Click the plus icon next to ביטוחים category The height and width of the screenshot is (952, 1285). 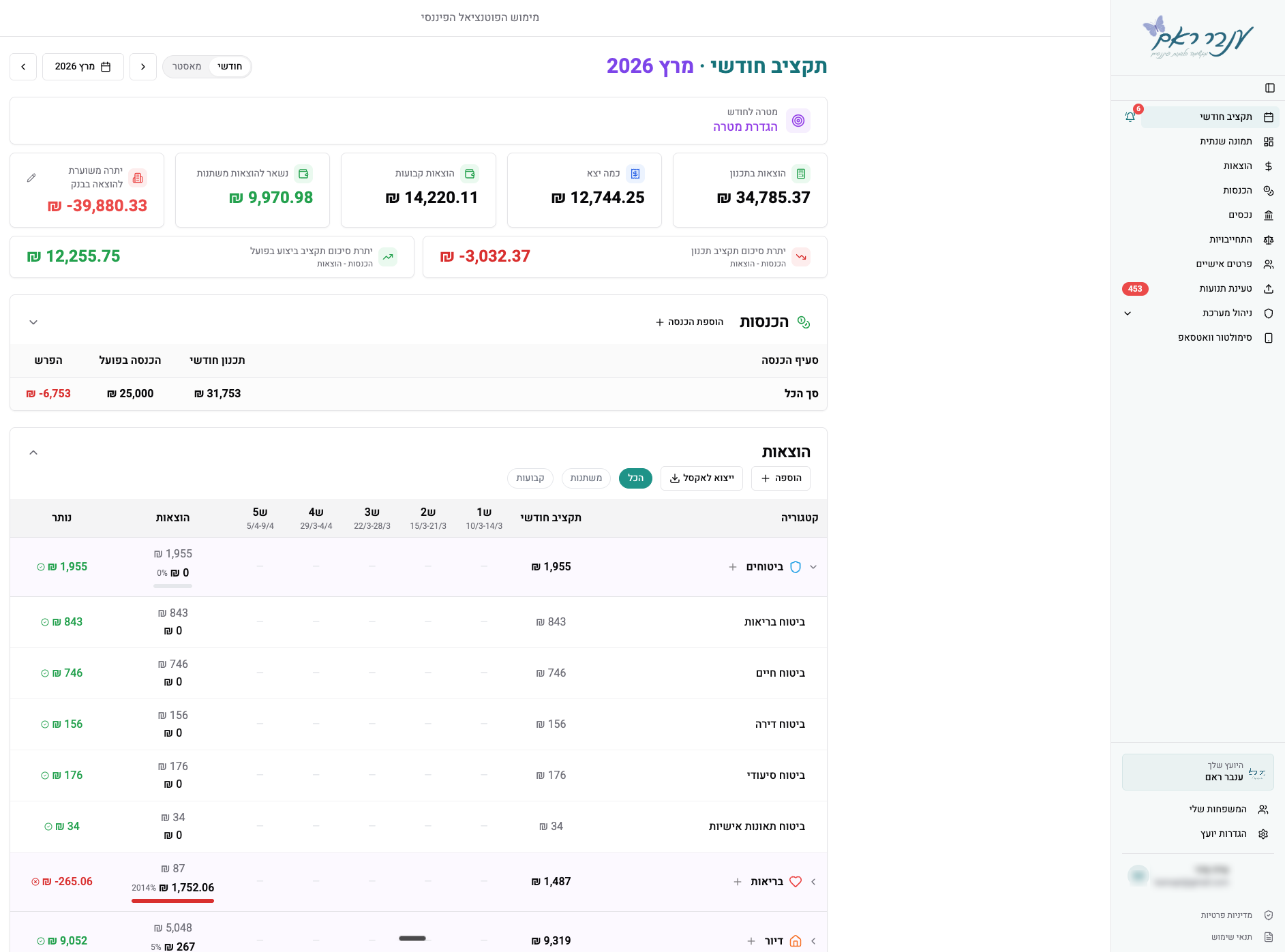733,567
